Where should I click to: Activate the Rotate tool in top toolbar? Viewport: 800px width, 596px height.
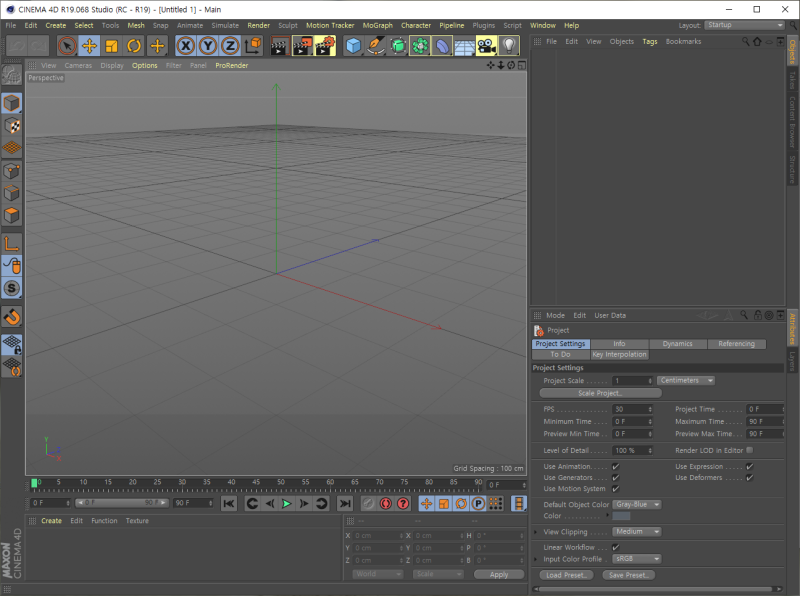[x=134, y=46]
